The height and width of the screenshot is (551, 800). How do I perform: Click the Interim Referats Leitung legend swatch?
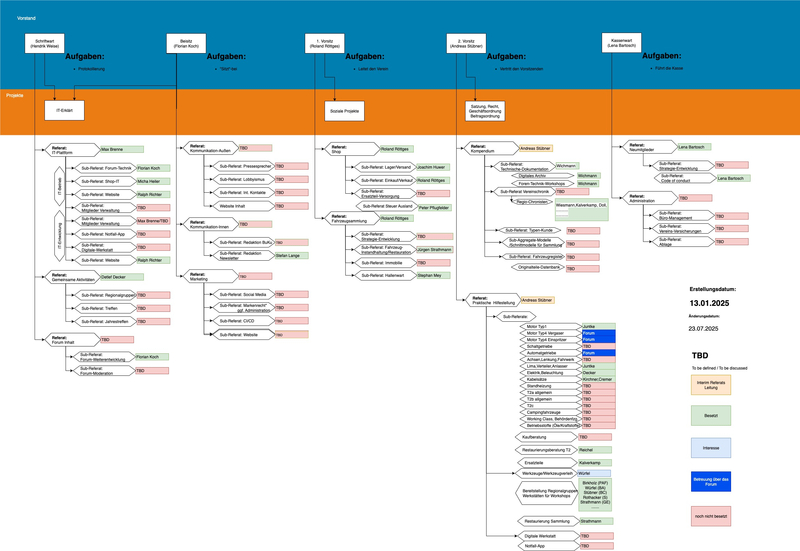coord(711,385)
